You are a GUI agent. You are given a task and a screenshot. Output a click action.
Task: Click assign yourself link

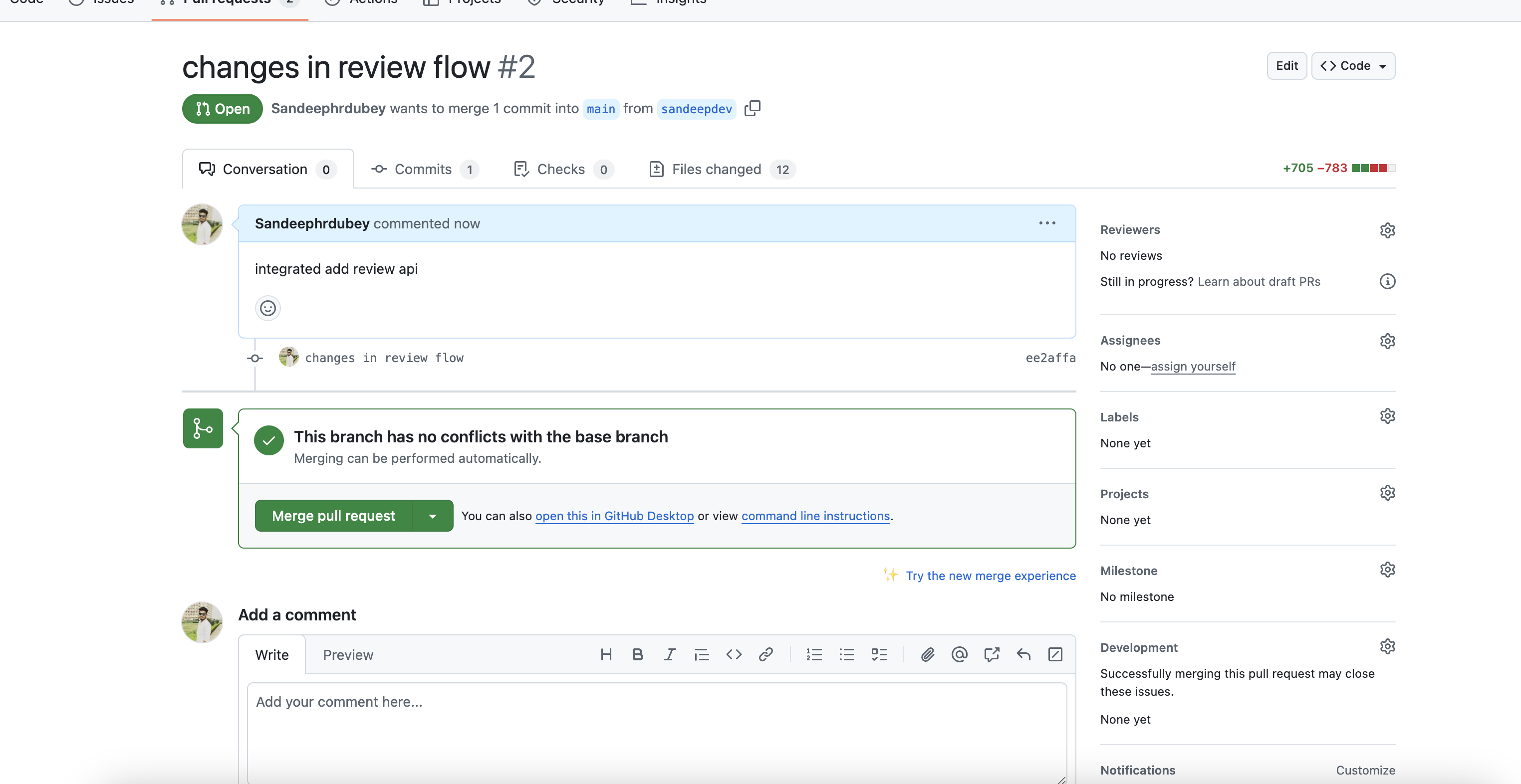tap(1193, 367)
